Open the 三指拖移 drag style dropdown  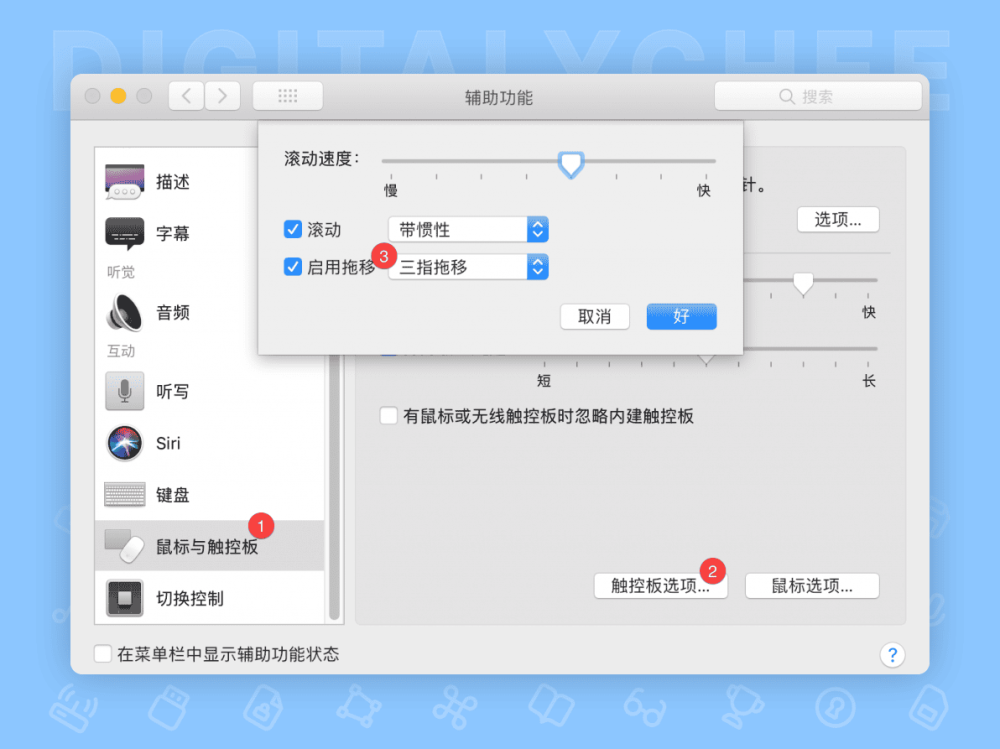tap(468, 267)
